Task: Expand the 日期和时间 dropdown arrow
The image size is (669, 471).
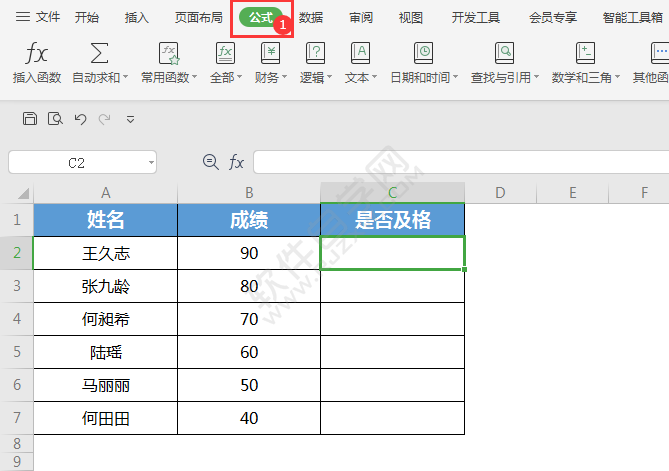Action: 455,77
